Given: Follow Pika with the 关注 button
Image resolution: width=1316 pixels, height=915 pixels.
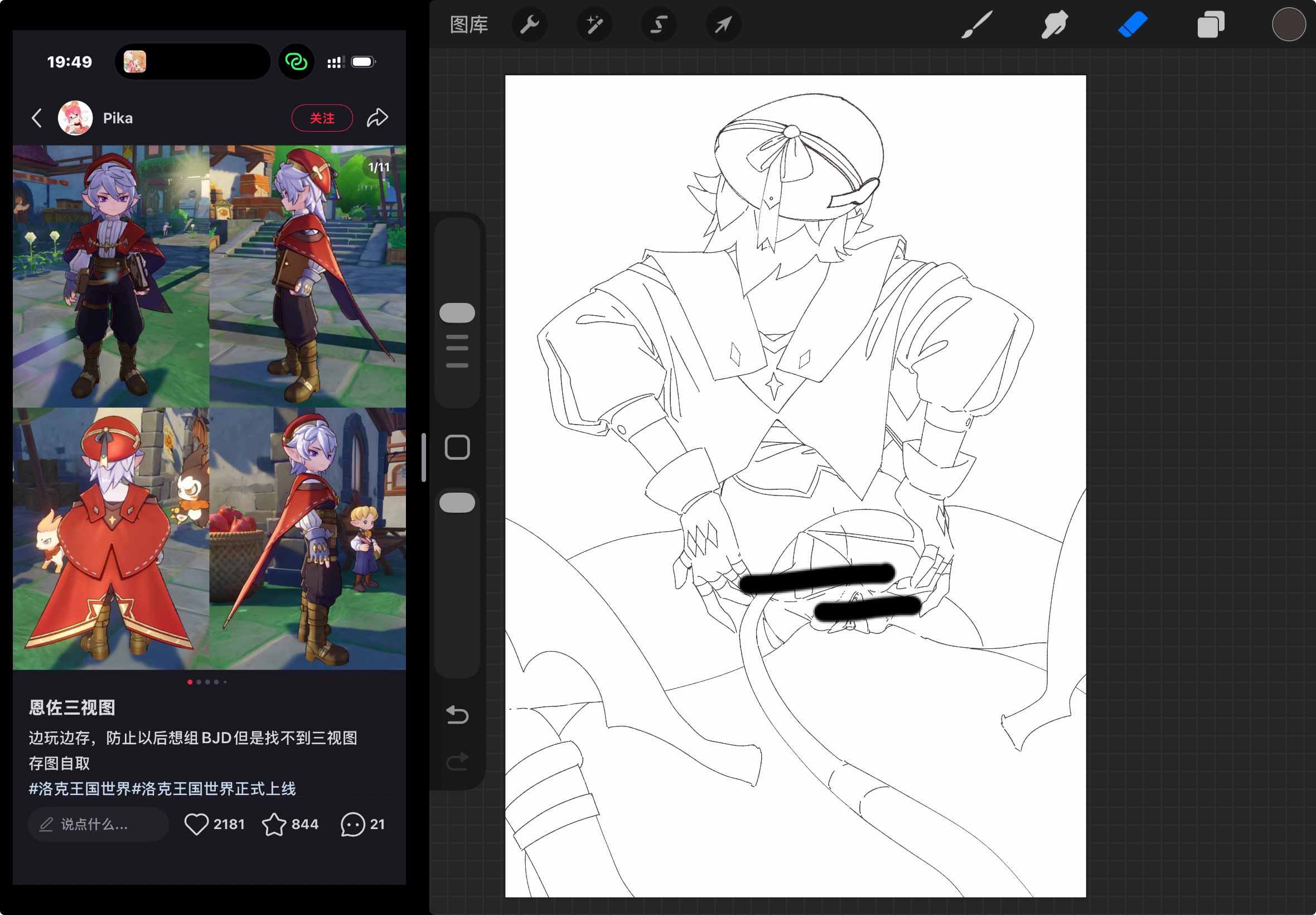Looking at the screenshot, I should tap(322, 118).
